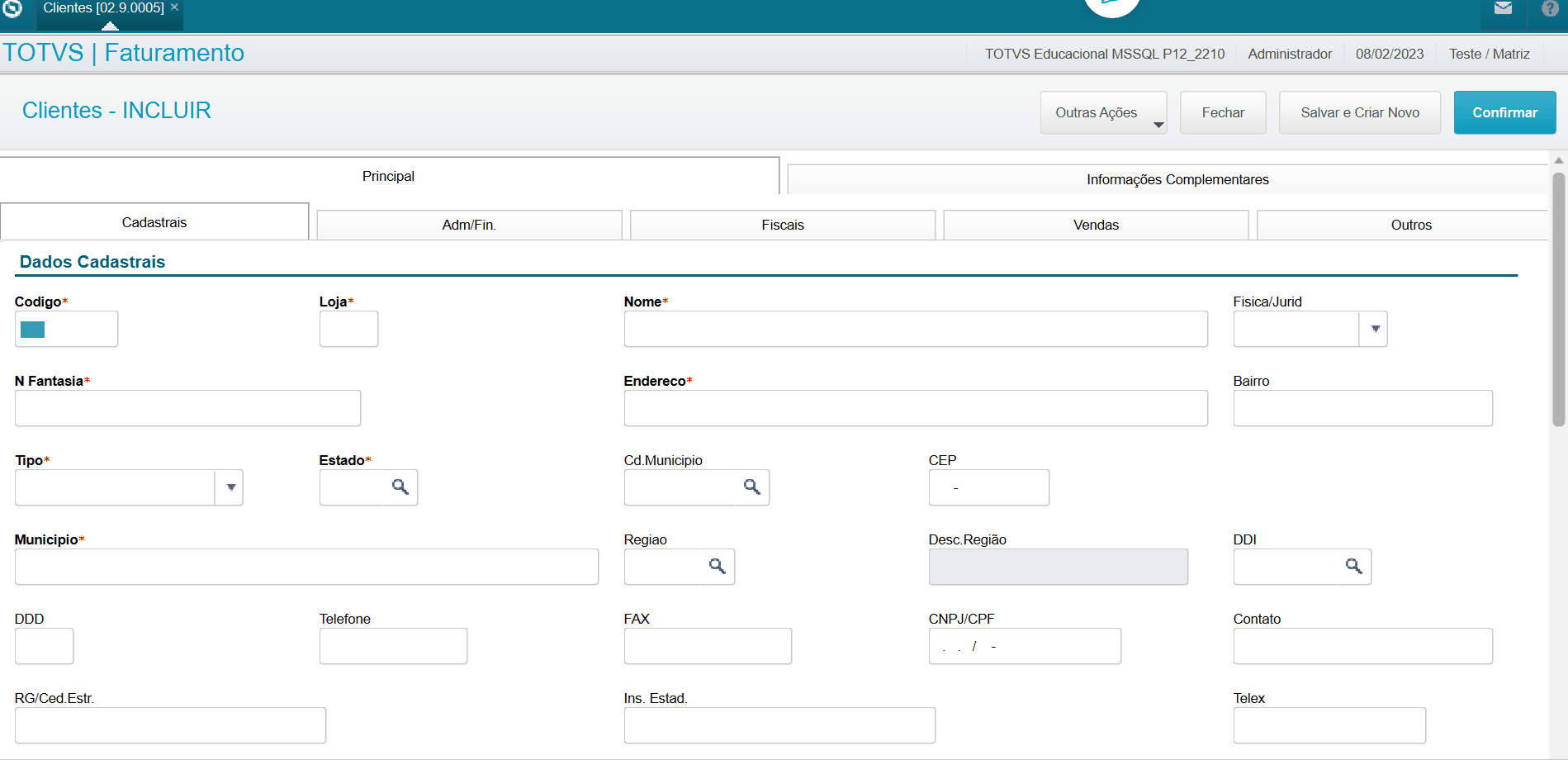The image size is (1568, 760).
Task: Click the Desc.Região read-only field
Action: (1058, 567)
